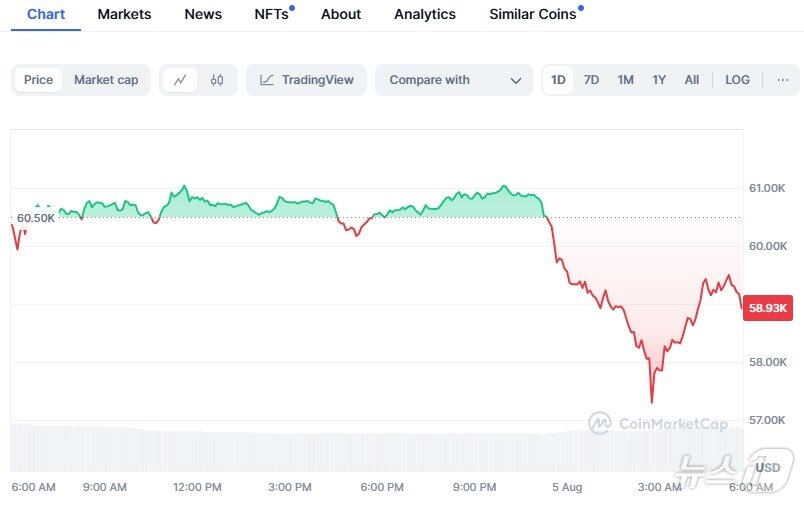Viewport: 804px width, 505px height.
Task: Select the 7D time range
Action: tap(591, 80)
